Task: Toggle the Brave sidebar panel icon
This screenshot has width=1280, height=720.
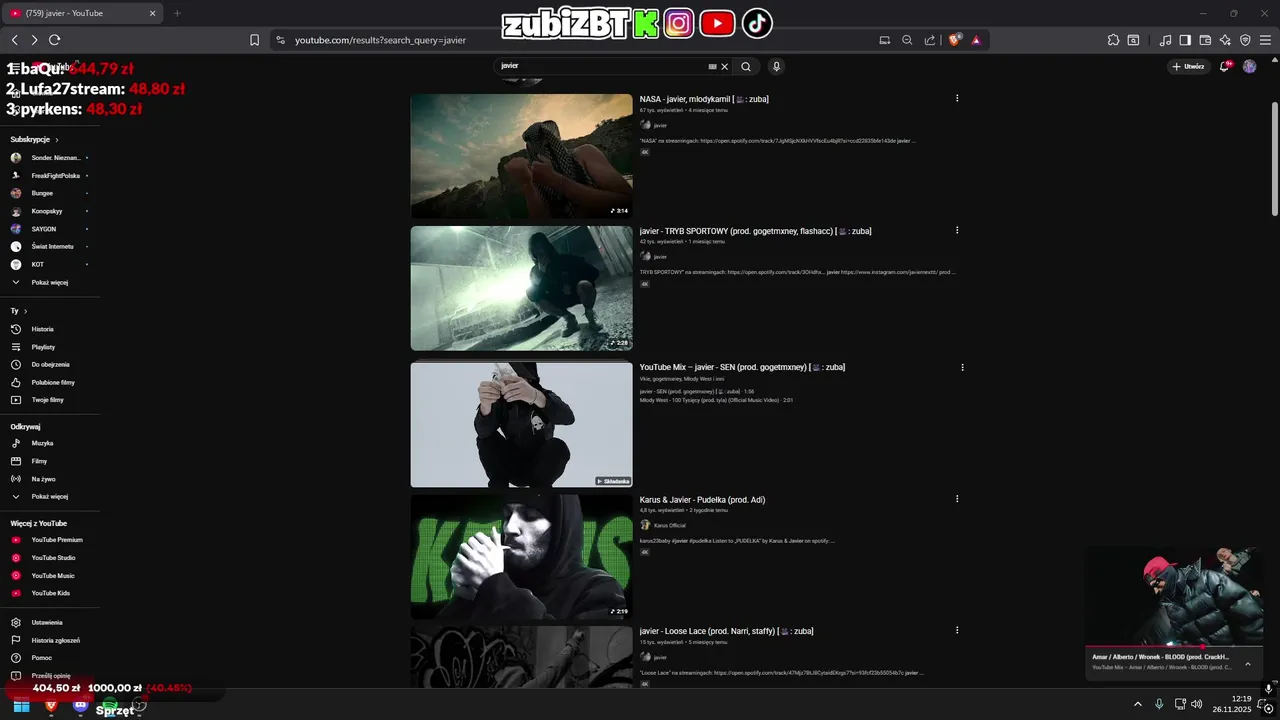Action: 1185,40
